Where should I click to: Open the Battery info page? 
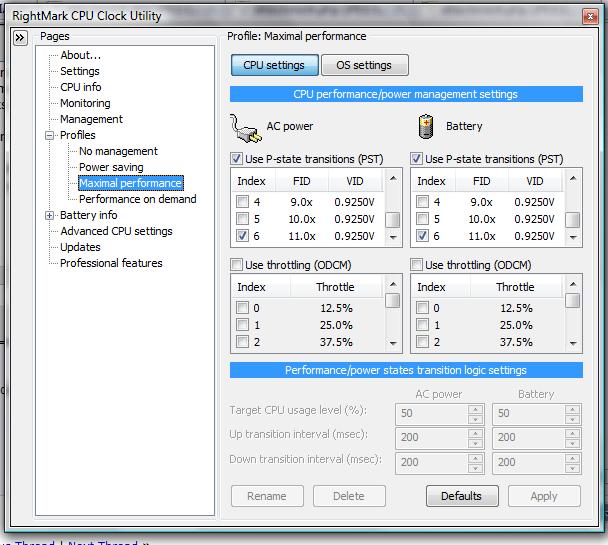(x=89, y=215)
